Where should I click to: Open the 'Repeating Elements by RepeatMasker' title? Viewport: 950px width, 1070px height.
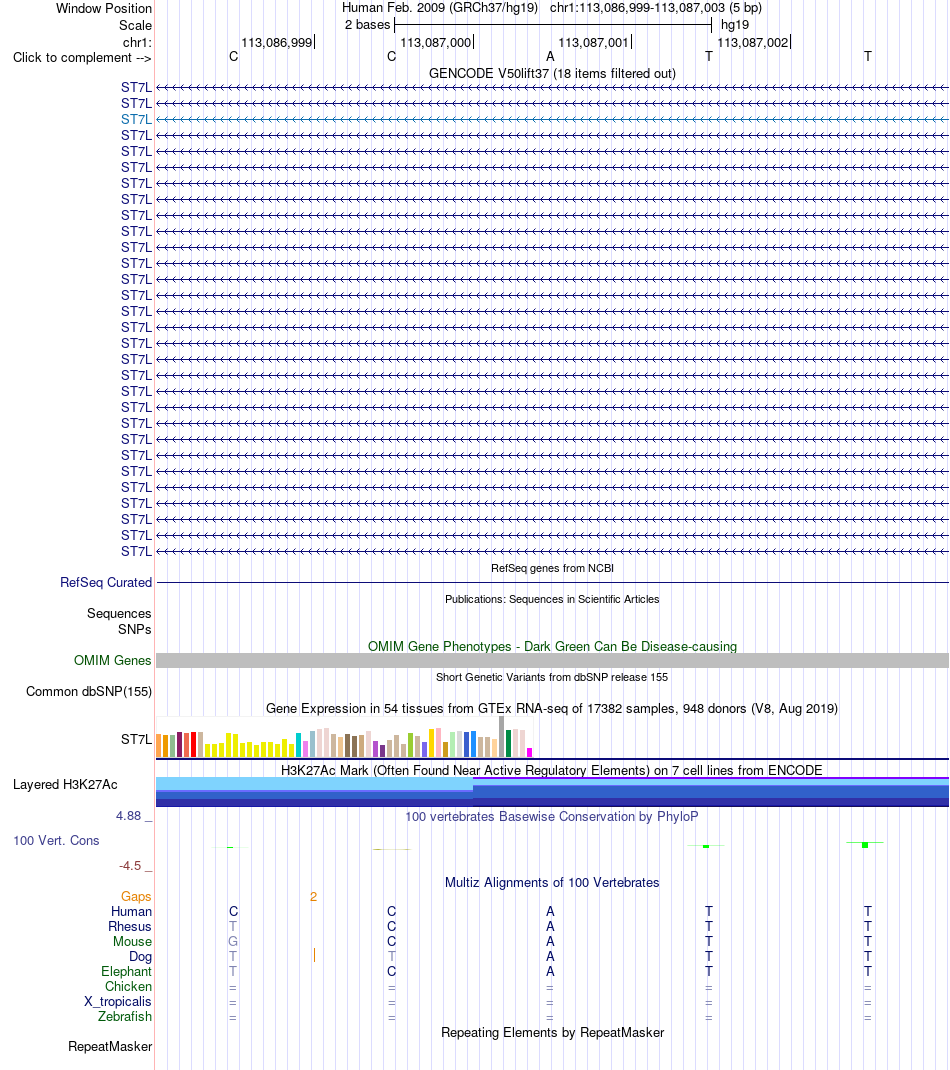coord(552,1032)
